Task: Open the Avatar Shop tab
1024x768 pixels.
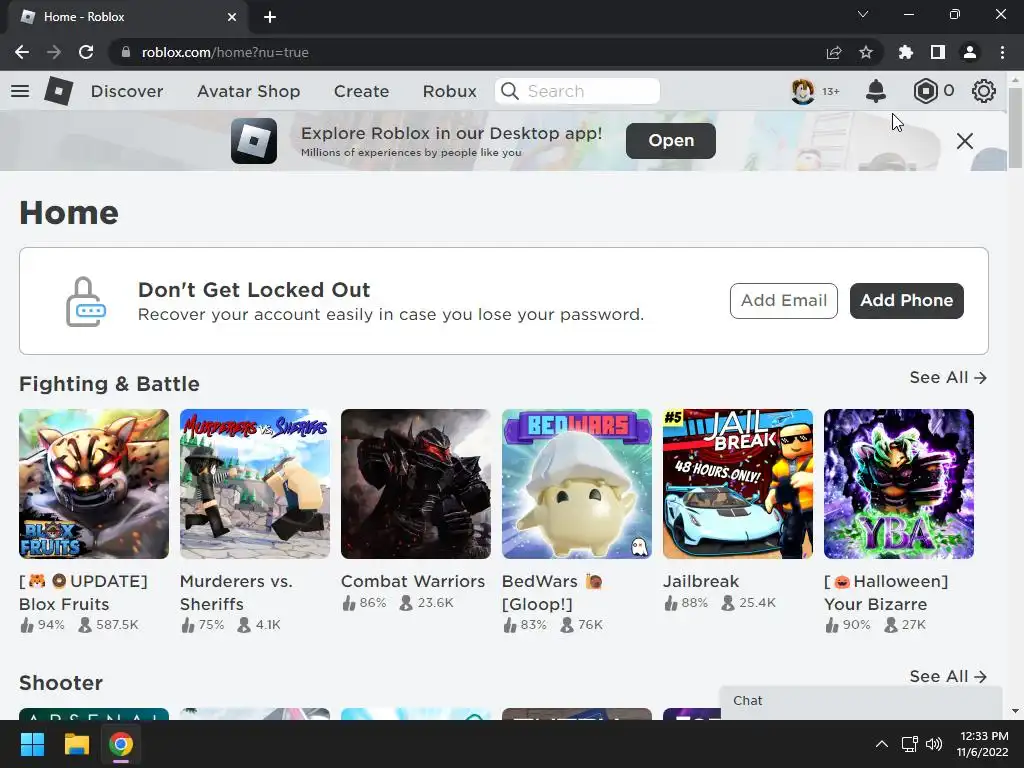Action: pos(248,91)
